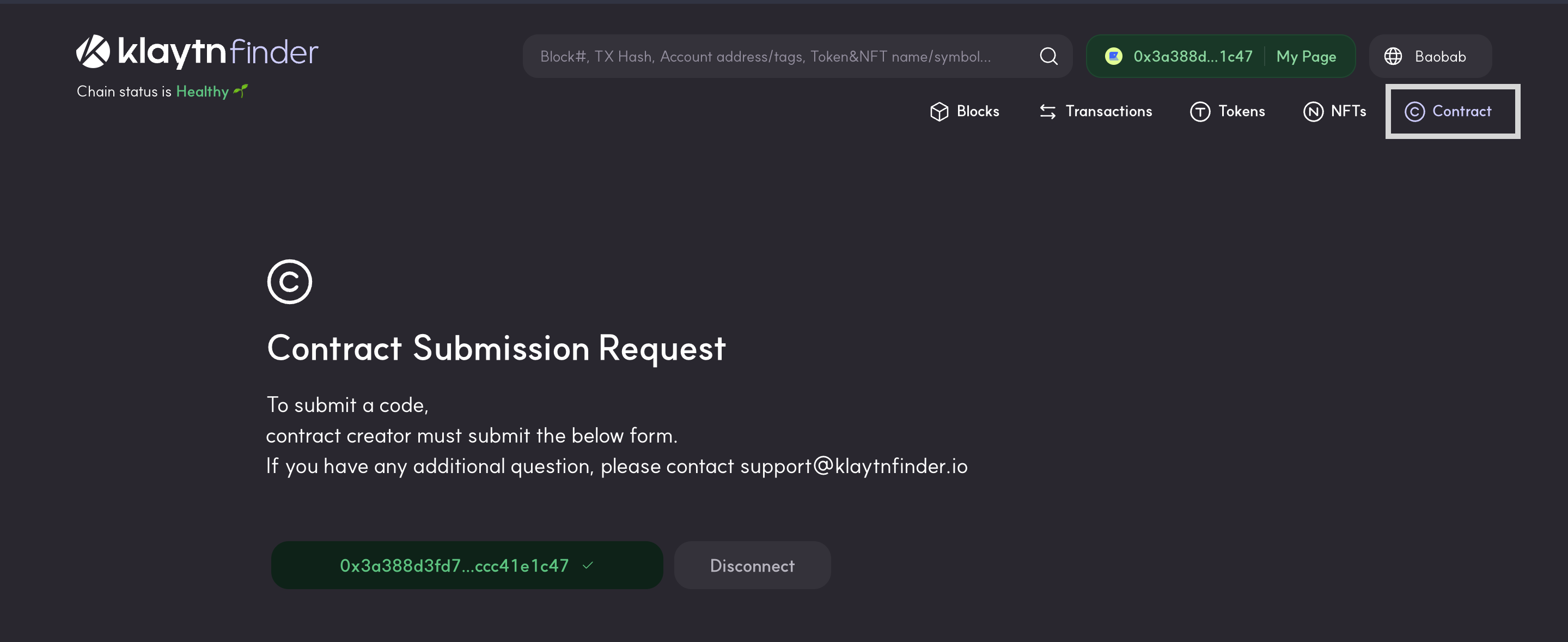Click the checkmark next to connected address
This screenshot has height=642, width=1568.
(x=588, y=565)
